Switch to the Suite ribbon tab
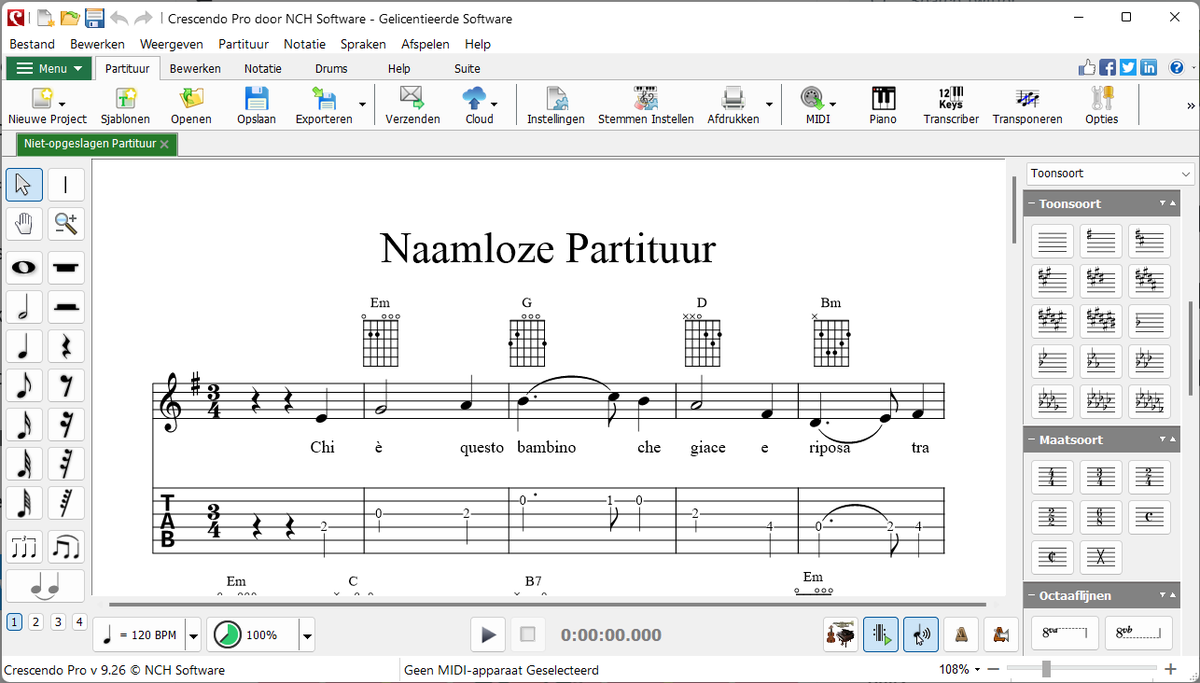The width and height of the screenshot is (1200, 683). point(467,69)
